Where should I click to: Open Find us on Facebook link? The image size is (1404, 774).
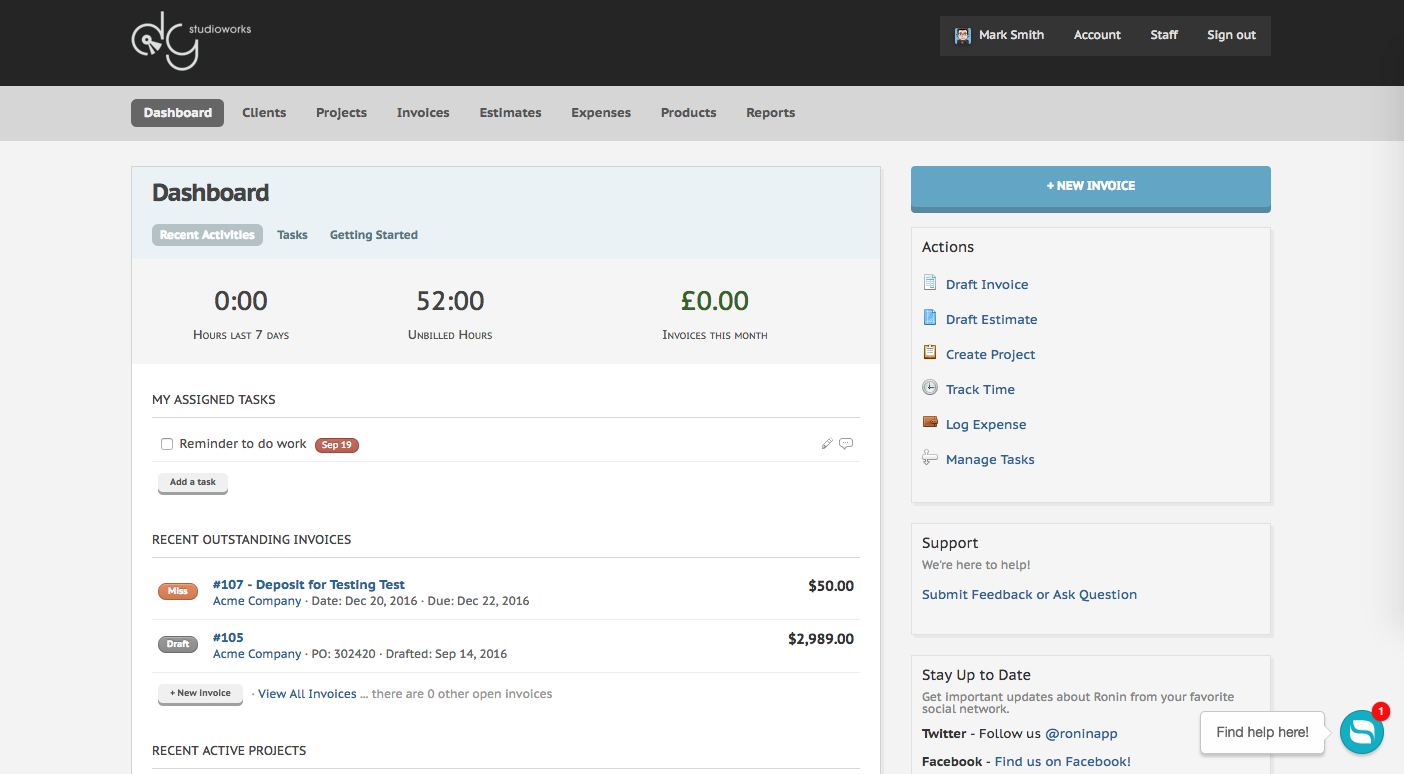click(x=1062, y=762)
